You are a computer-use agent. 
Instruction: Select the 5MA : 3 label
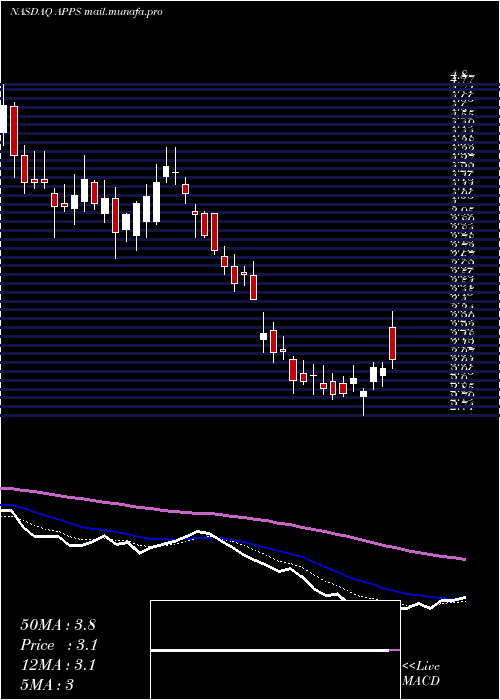coord(47,684)
